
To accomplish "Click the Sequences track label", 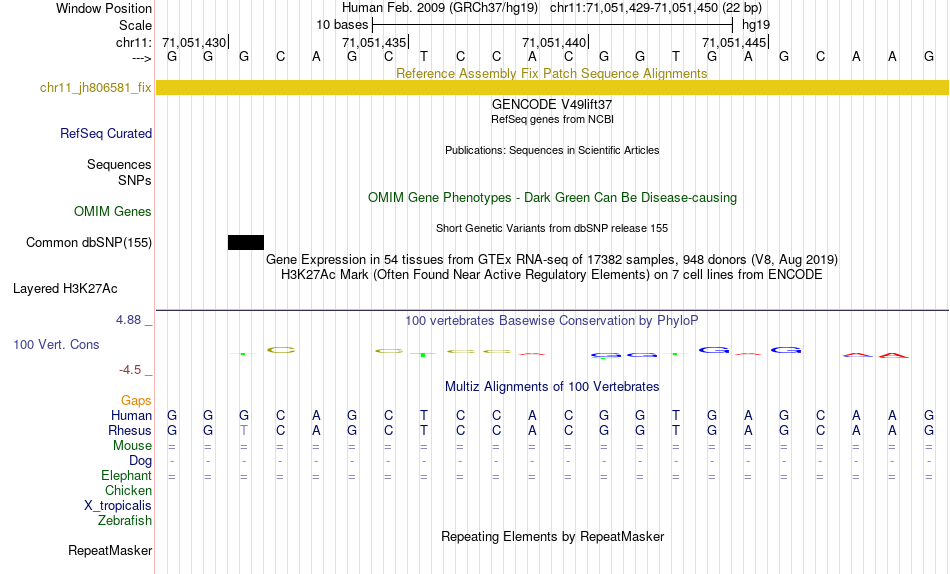I will 119,164.
